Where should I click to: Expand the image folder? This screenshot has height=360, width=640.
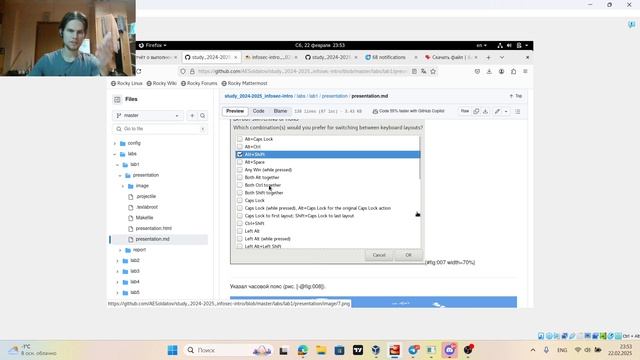coord(123,186)
